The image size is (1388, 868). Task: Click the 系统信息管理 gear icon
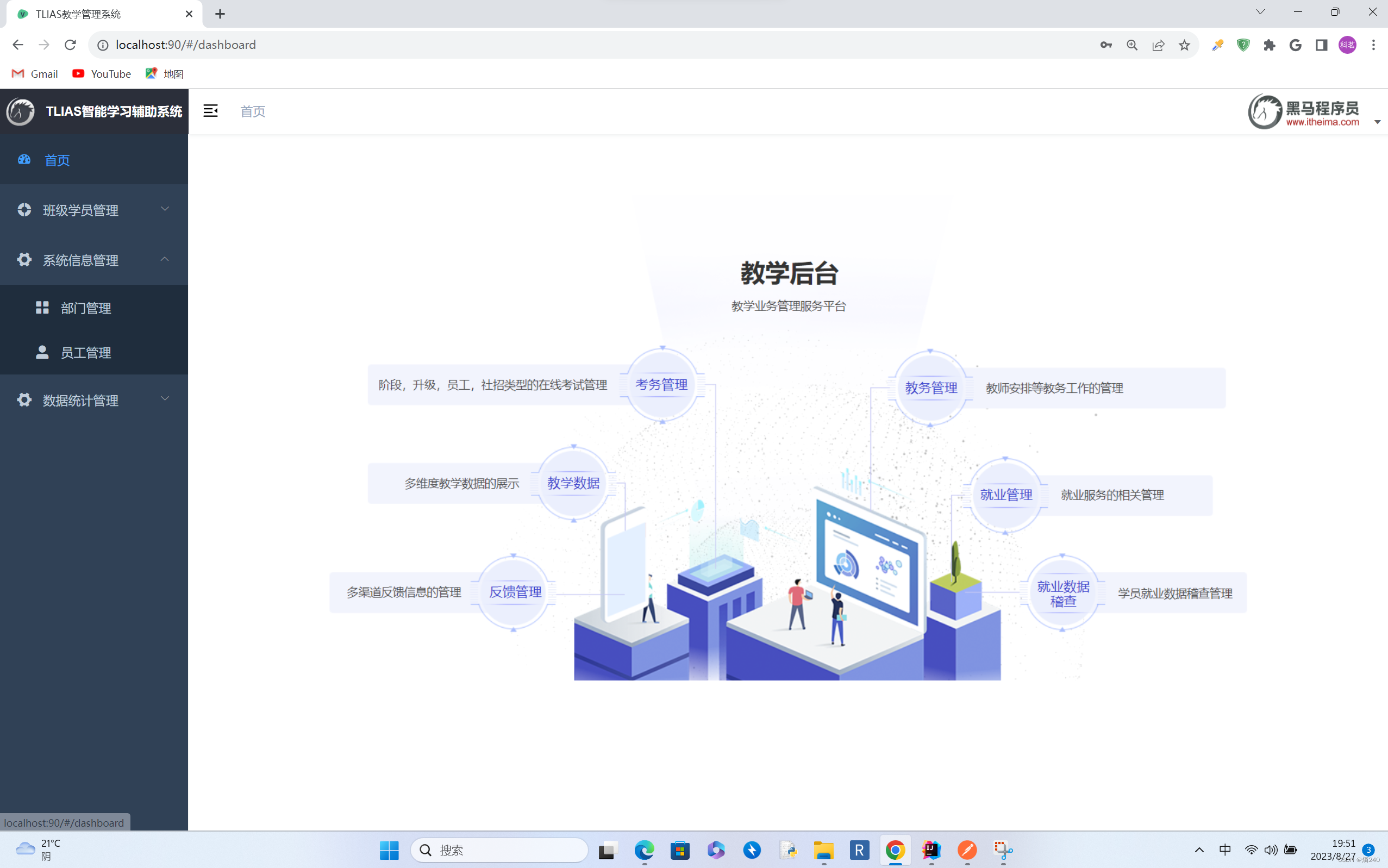24,259
